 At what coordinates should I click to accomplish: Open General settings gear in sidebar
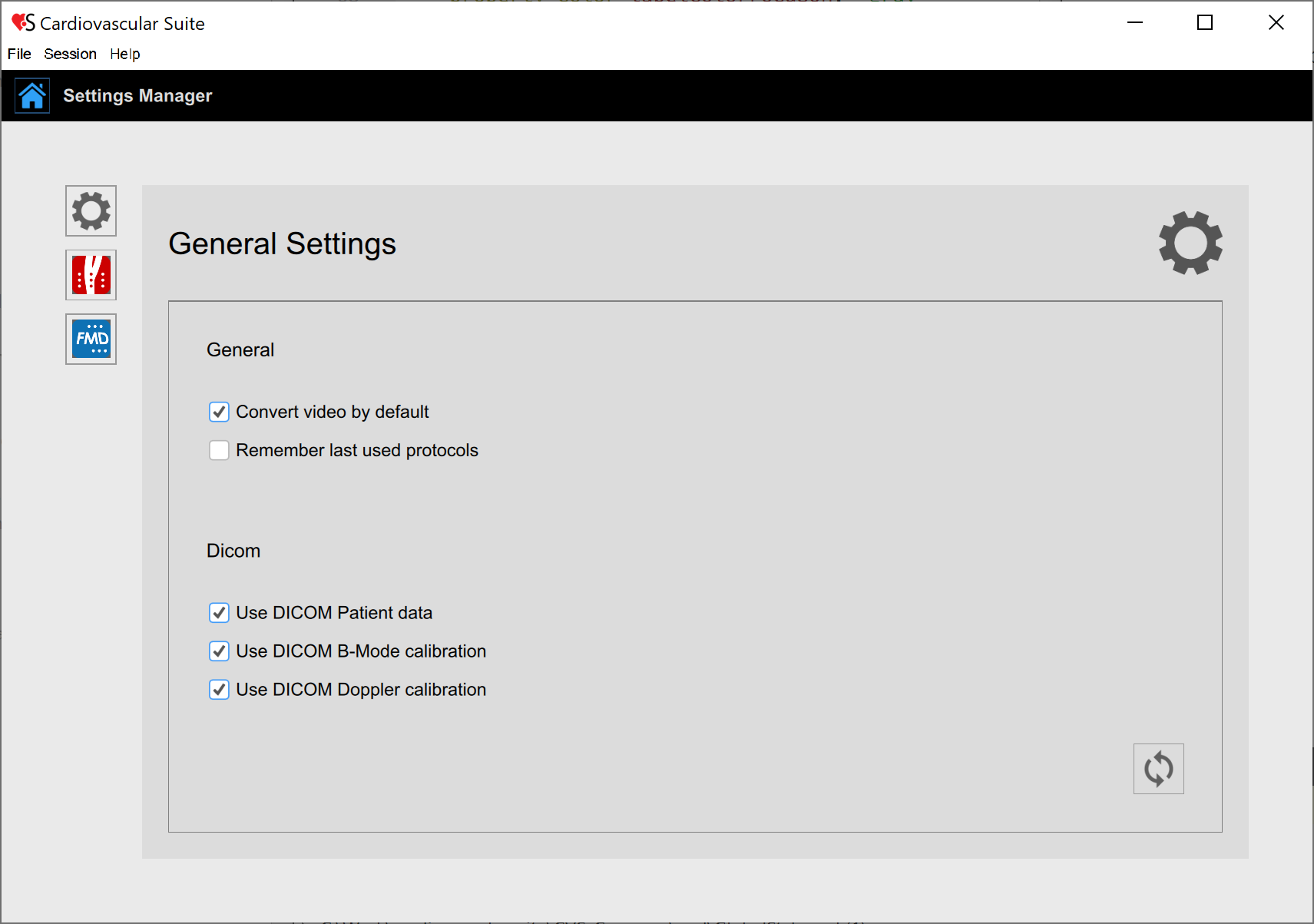click(x=91, y=210)
